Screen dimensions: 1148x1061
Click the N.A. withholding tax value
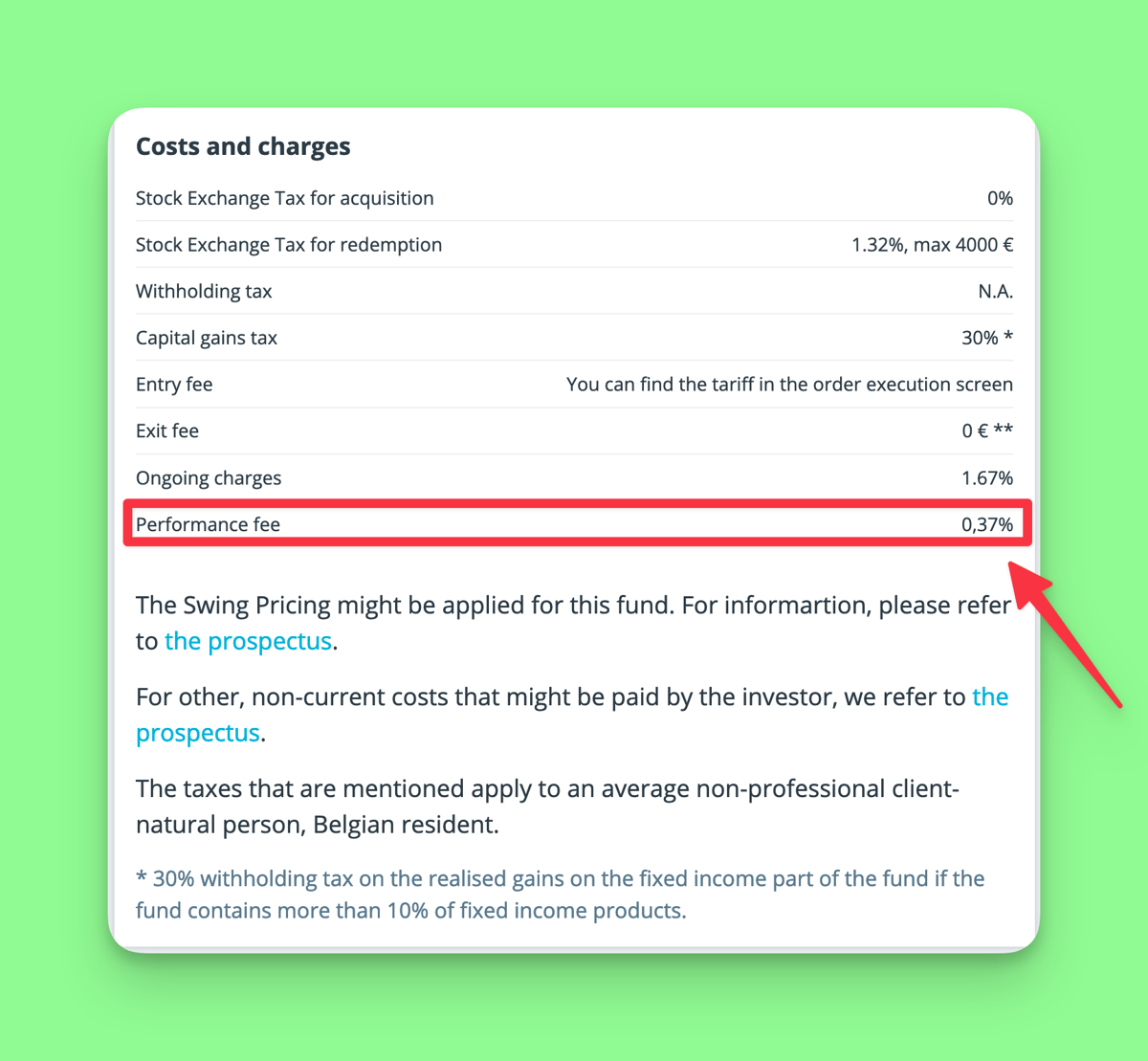tap(995, 292)
